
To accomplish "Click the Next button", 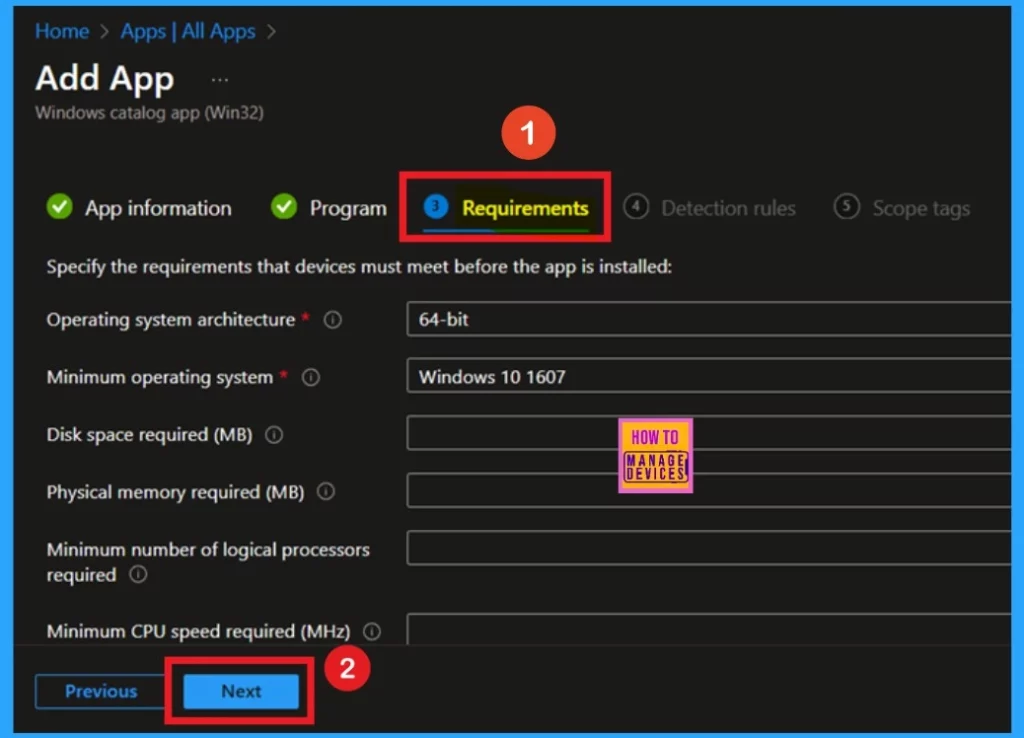I will point(241,692).
